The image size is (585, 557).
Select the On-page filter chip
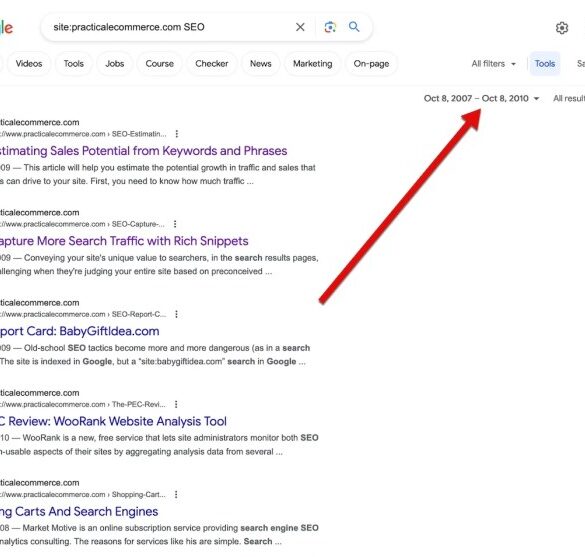[371, 64]
